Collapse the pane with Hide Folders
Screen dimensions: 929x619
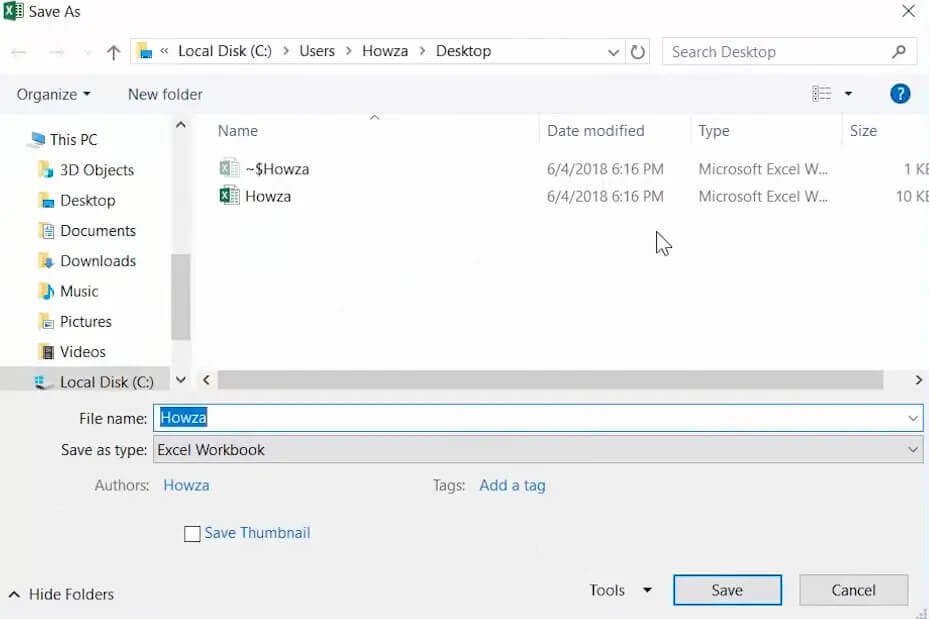point(61,594)
